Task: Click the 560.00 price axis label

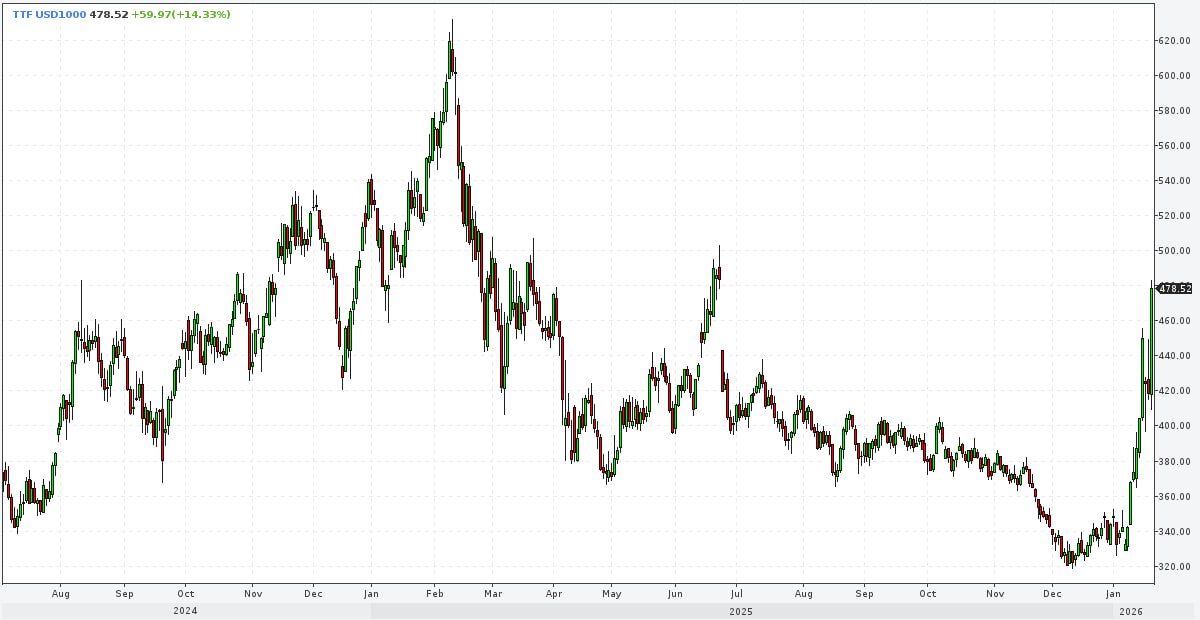Action: pyautogui.click(x=1174, y=146)
